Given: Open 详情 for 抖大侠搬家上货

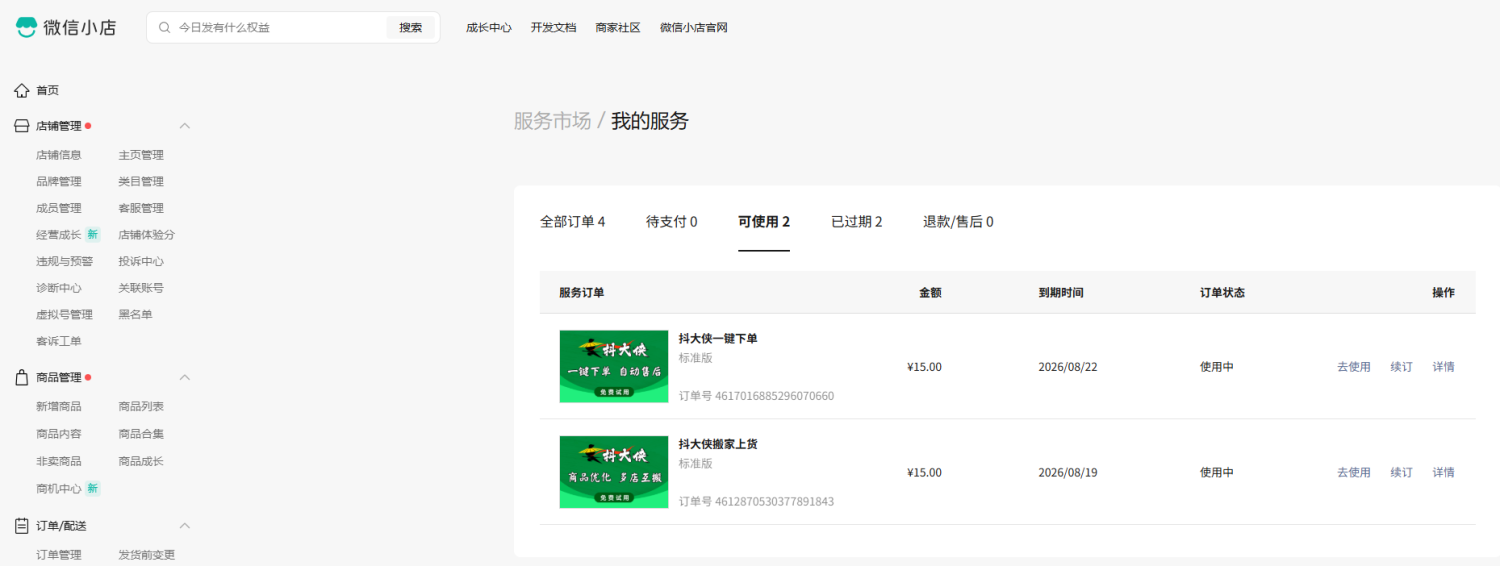Looking at the screenshot, I should point(1444,473).
